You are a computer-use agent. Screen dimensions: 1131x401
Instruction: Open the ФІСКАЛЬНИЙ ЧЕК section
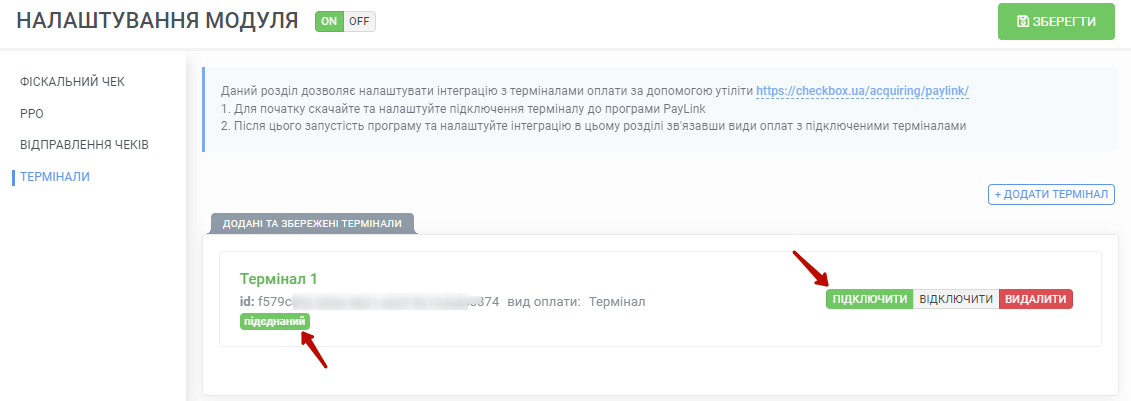coord(72,82)
